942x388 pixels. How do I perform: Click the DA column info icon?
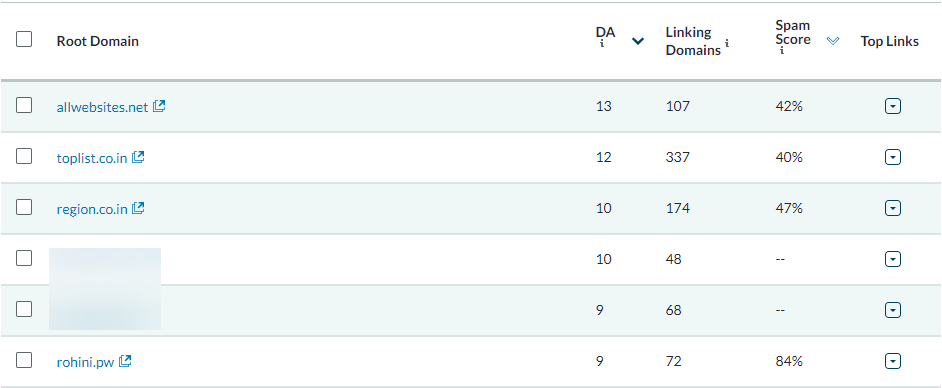pyautogui.click(x=602, y=45)
